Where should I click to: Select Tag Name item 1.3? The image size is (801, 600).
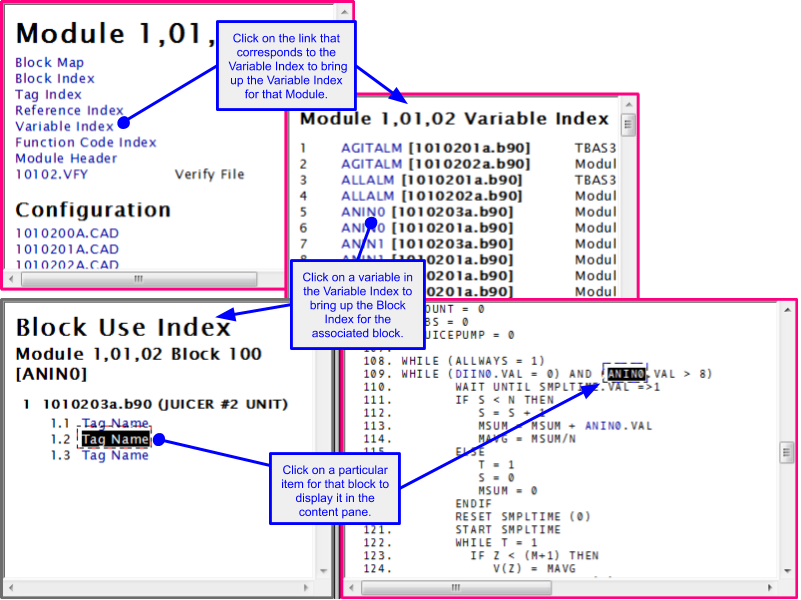pos(115,455)
